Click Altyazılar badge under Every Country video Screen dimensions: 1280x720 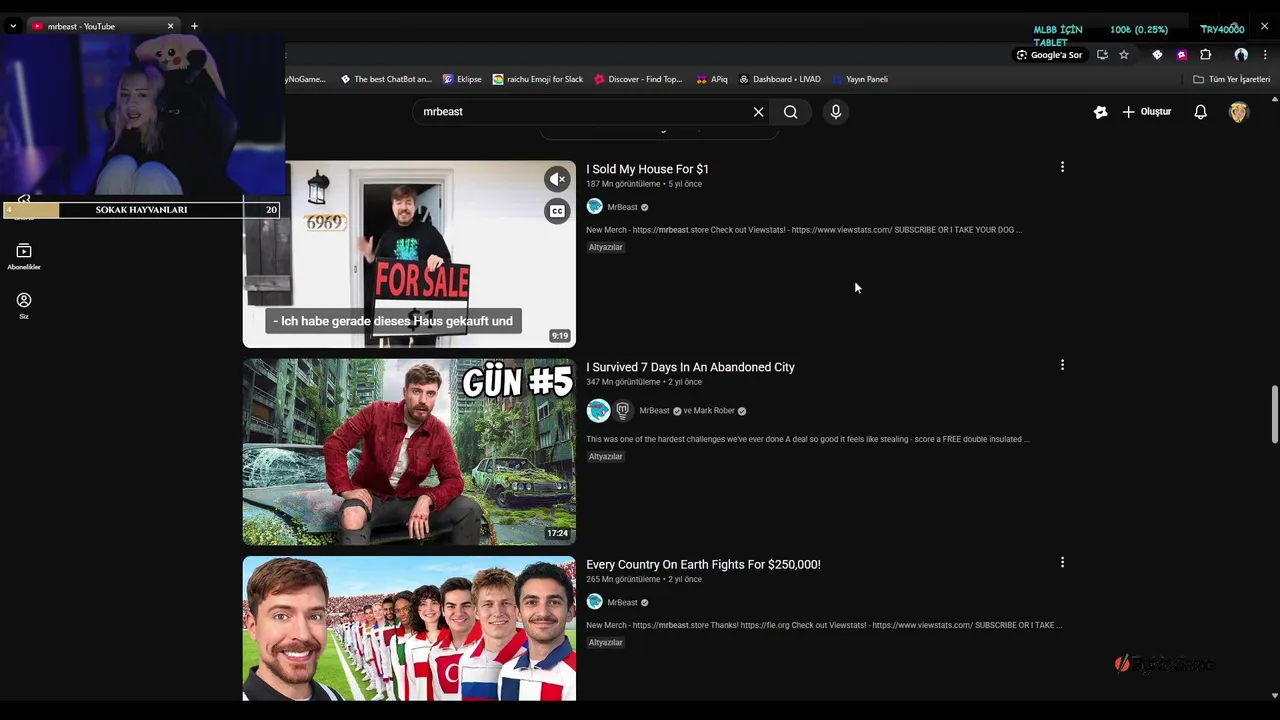point(605,642)
